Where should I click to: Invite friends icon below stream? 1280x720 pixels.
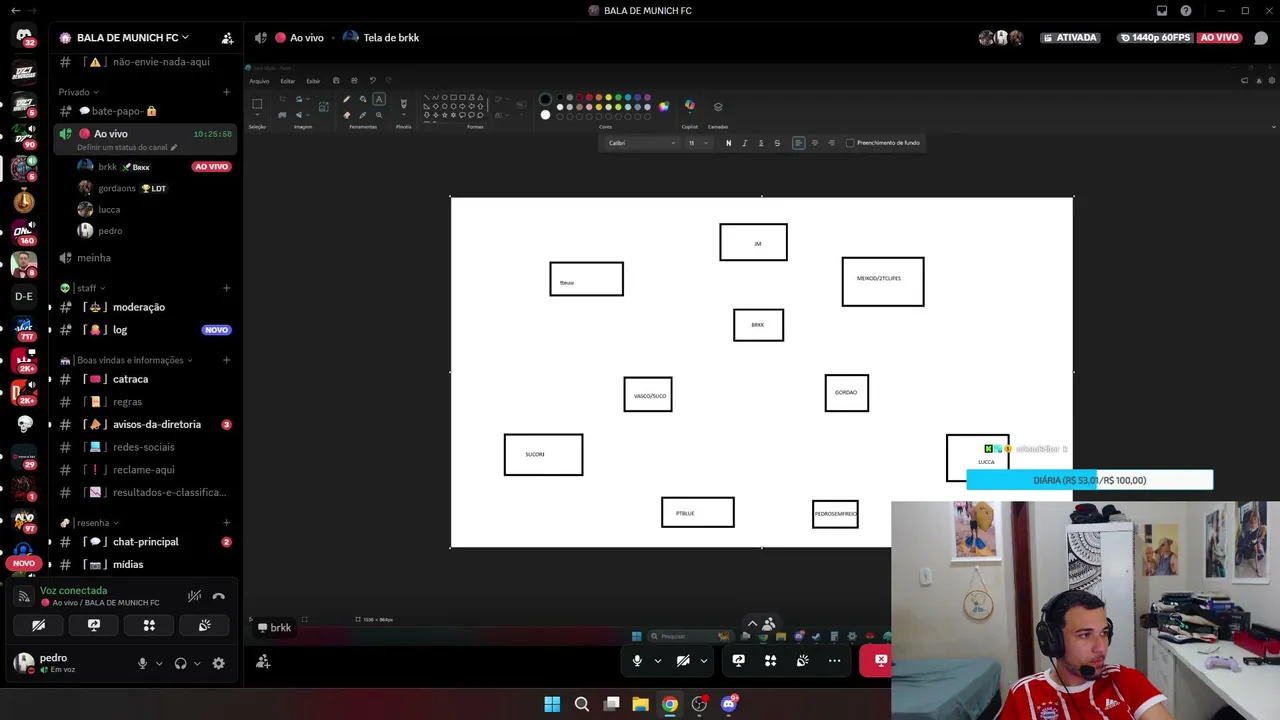click(x=263, y=661)
